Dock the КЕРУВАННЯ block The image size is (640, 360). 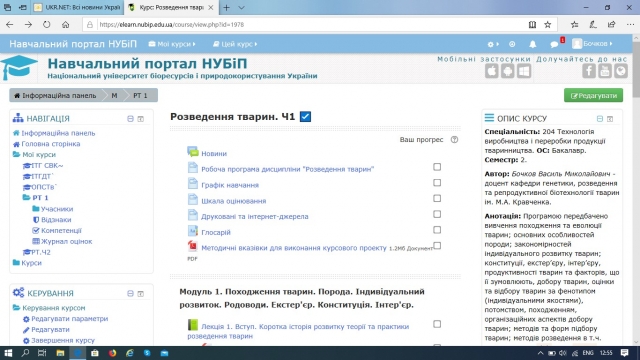[140, 293]
